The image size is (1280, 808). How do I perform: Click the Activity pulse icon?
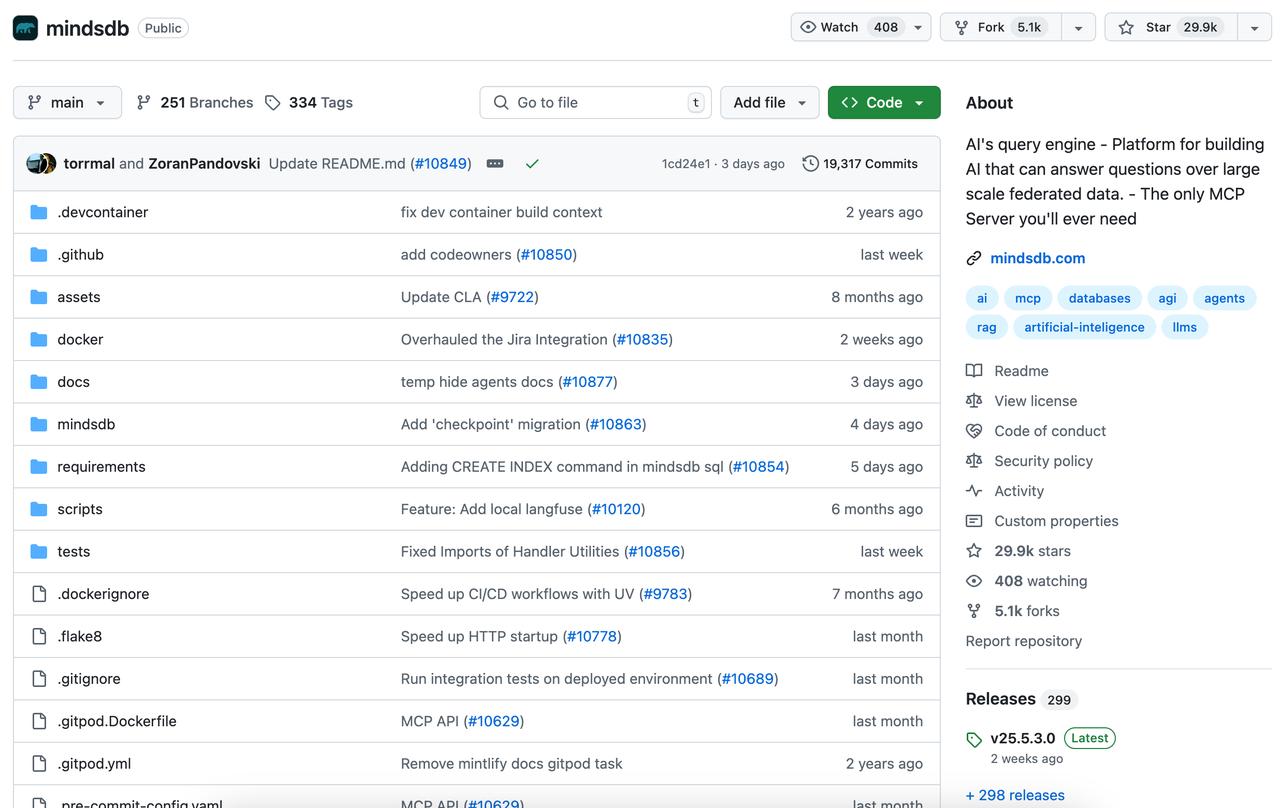[974, 491]
